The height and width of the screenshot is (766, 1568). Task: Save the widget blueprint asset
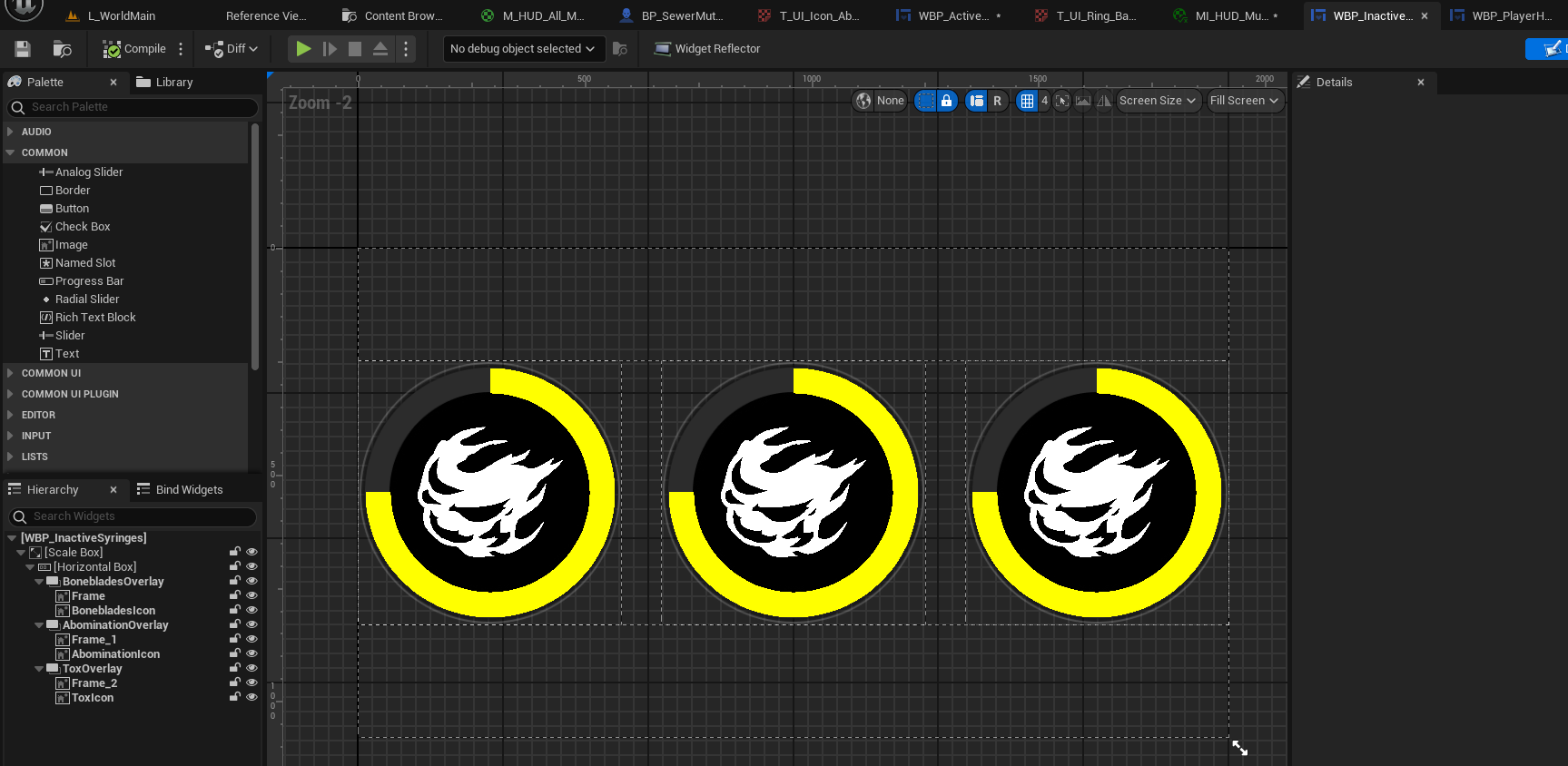click(23, 49)
